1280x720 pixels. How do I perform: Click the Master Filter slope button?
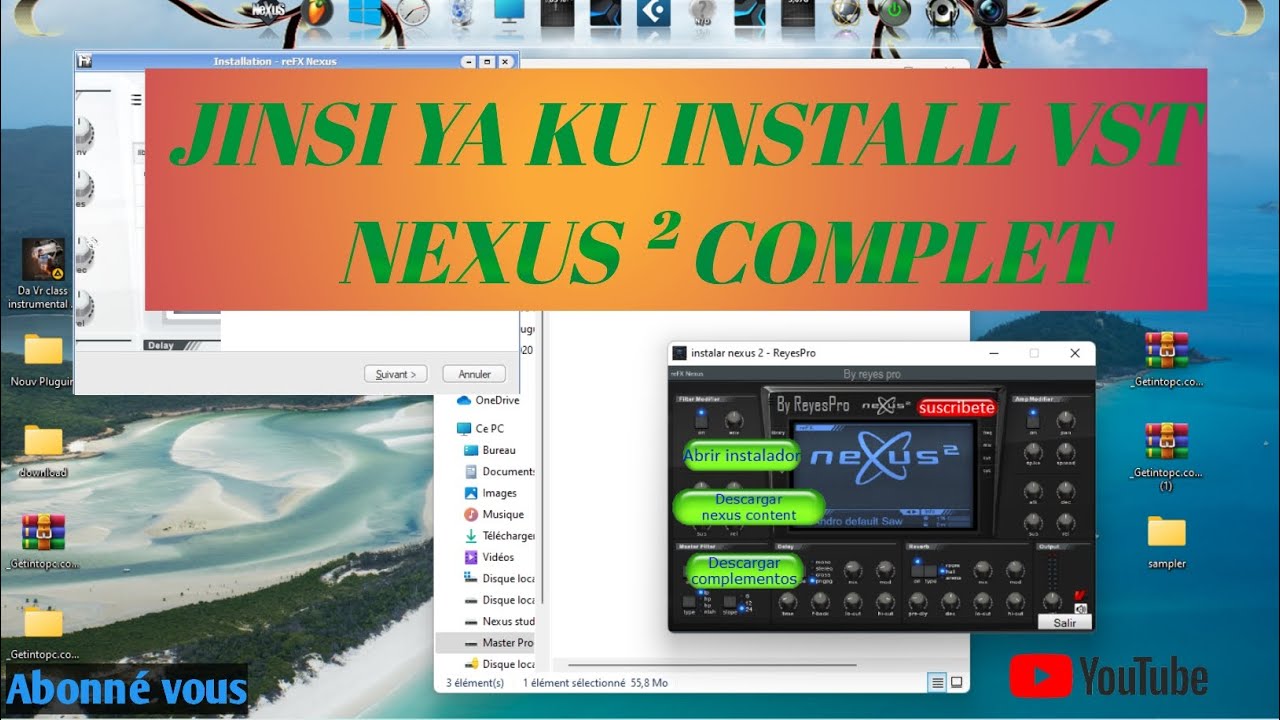pyautogui.click(x=729, y=601)
